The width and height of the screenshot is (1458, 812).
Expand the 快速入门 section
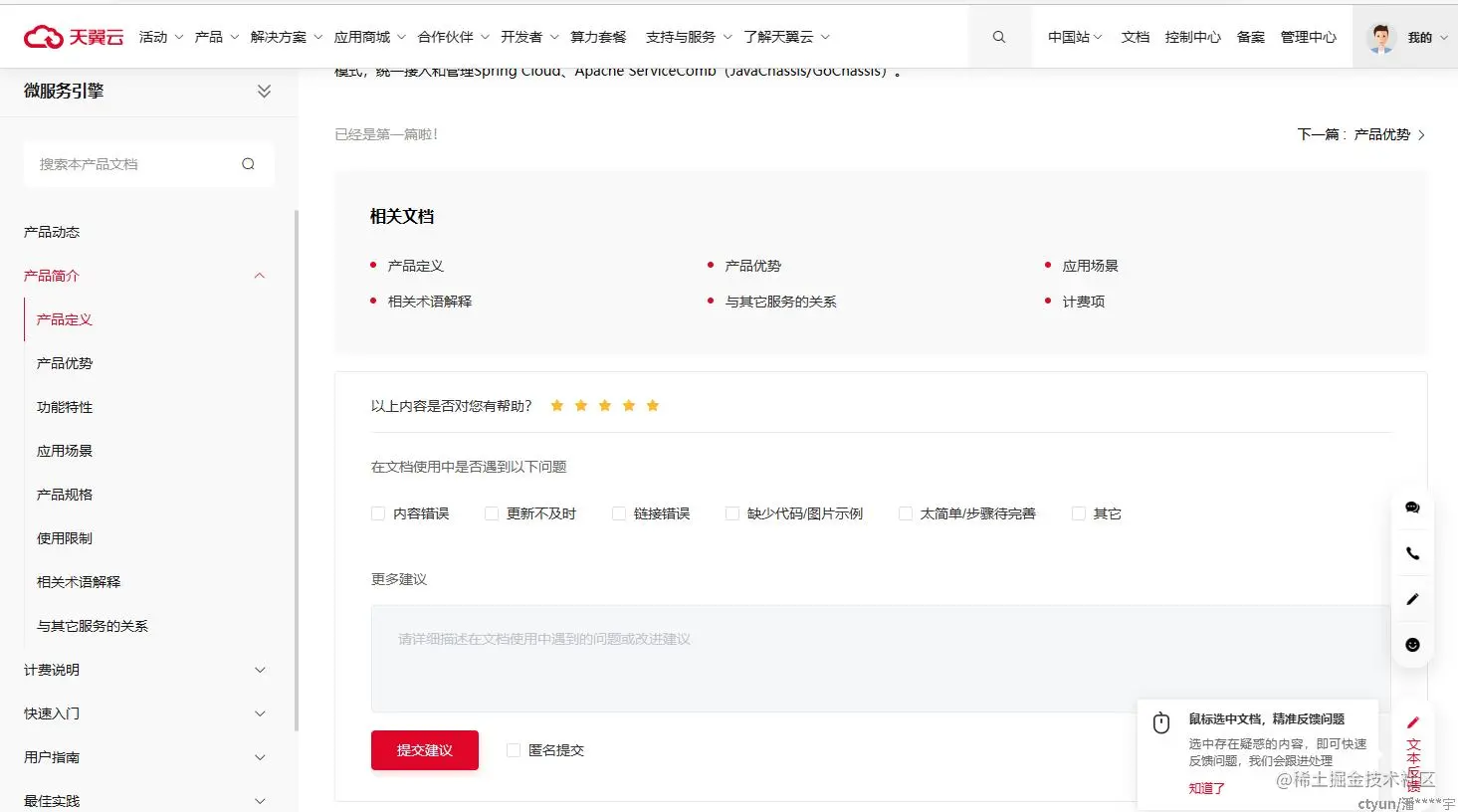pyautogui.click(x=147, y=713)
